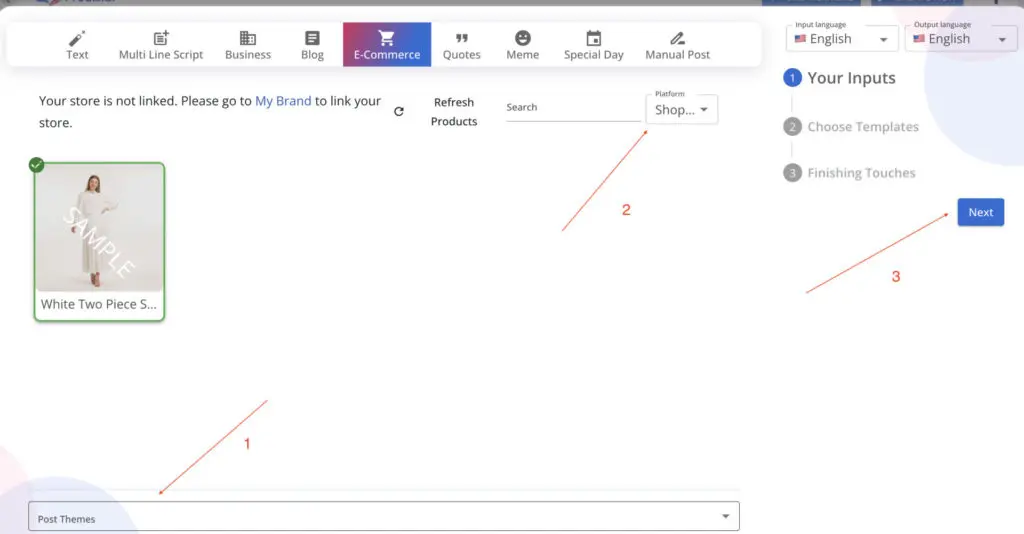Expand the Platform dropdown
The image size is (1024, 534).
pyautogui.click(x=682, y=110)
